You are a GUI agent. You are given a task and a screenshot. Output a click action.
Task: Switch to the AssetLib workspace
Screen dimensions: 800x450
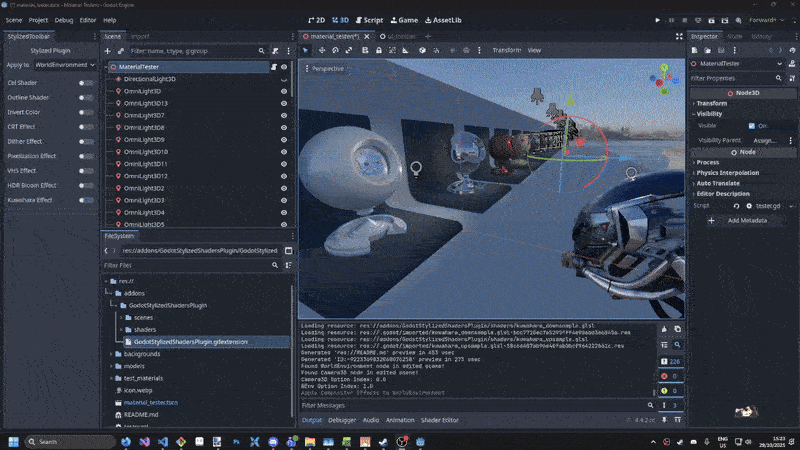(443, 20)
